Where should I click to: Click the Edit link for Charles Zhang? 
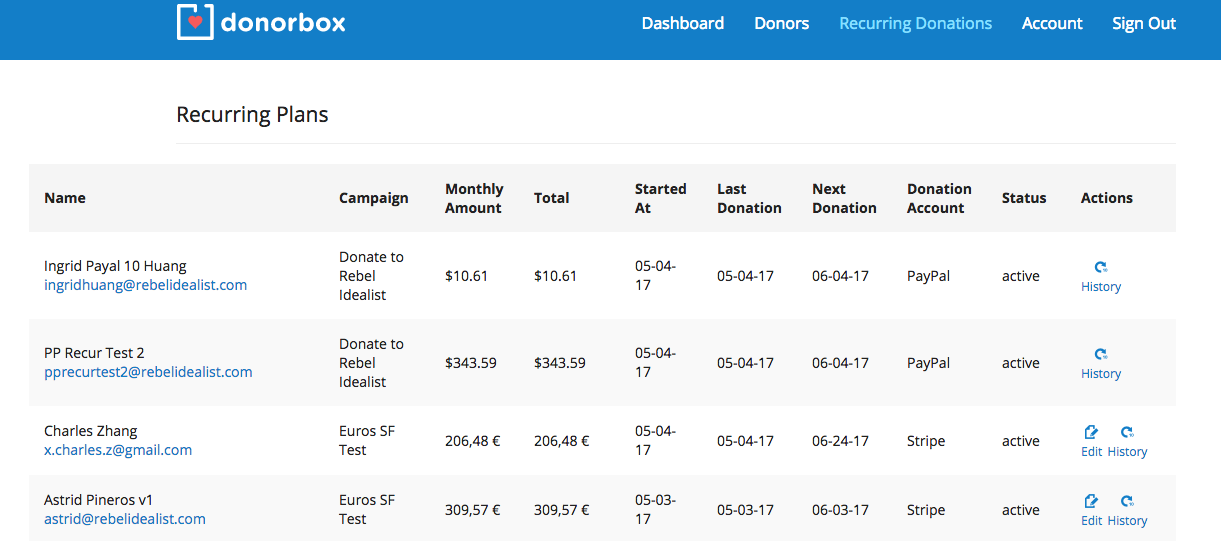click(1091, 452)
